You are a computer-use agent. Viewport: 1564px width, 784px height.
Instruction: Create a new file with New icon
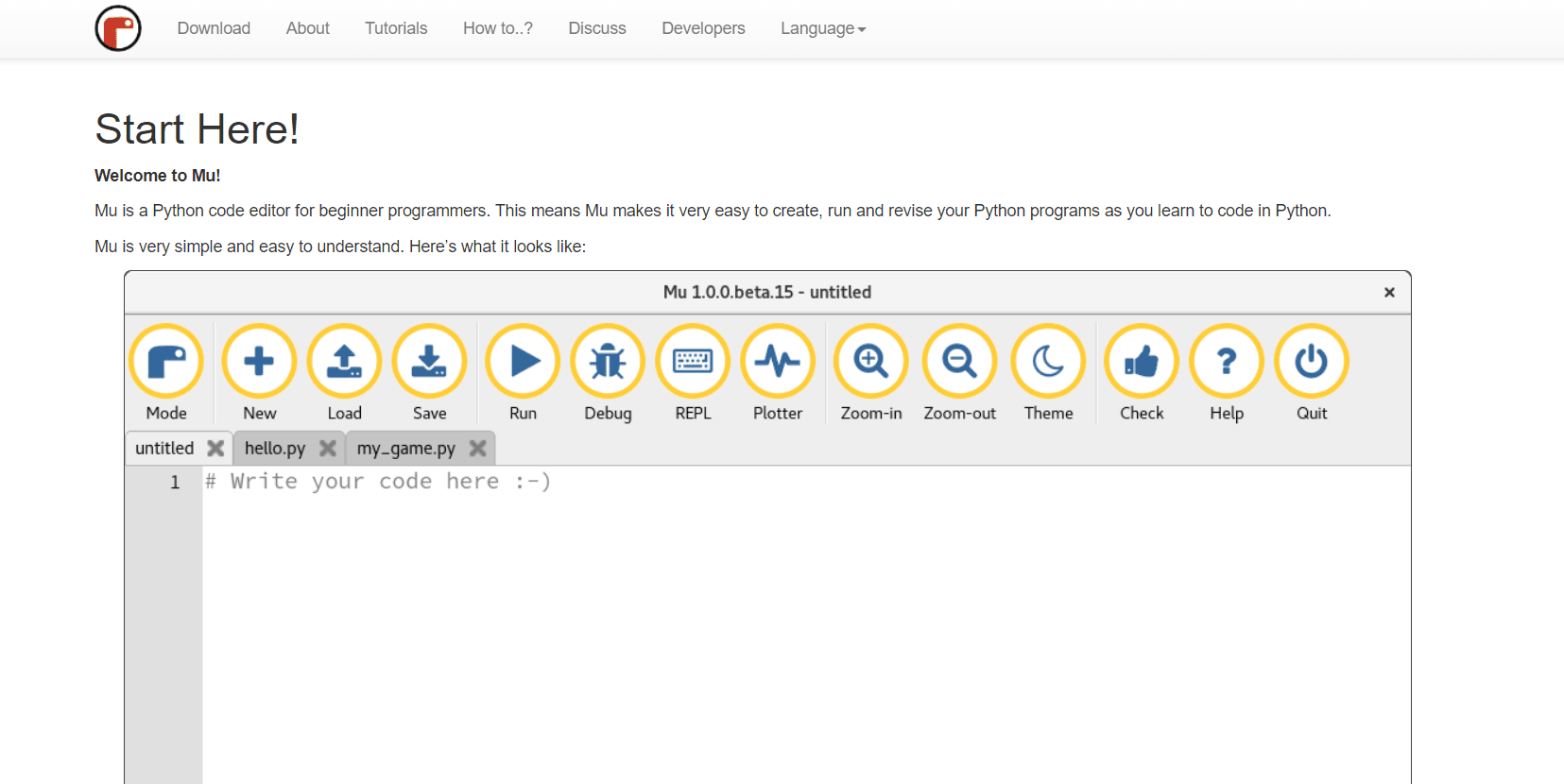coord(259,362)
